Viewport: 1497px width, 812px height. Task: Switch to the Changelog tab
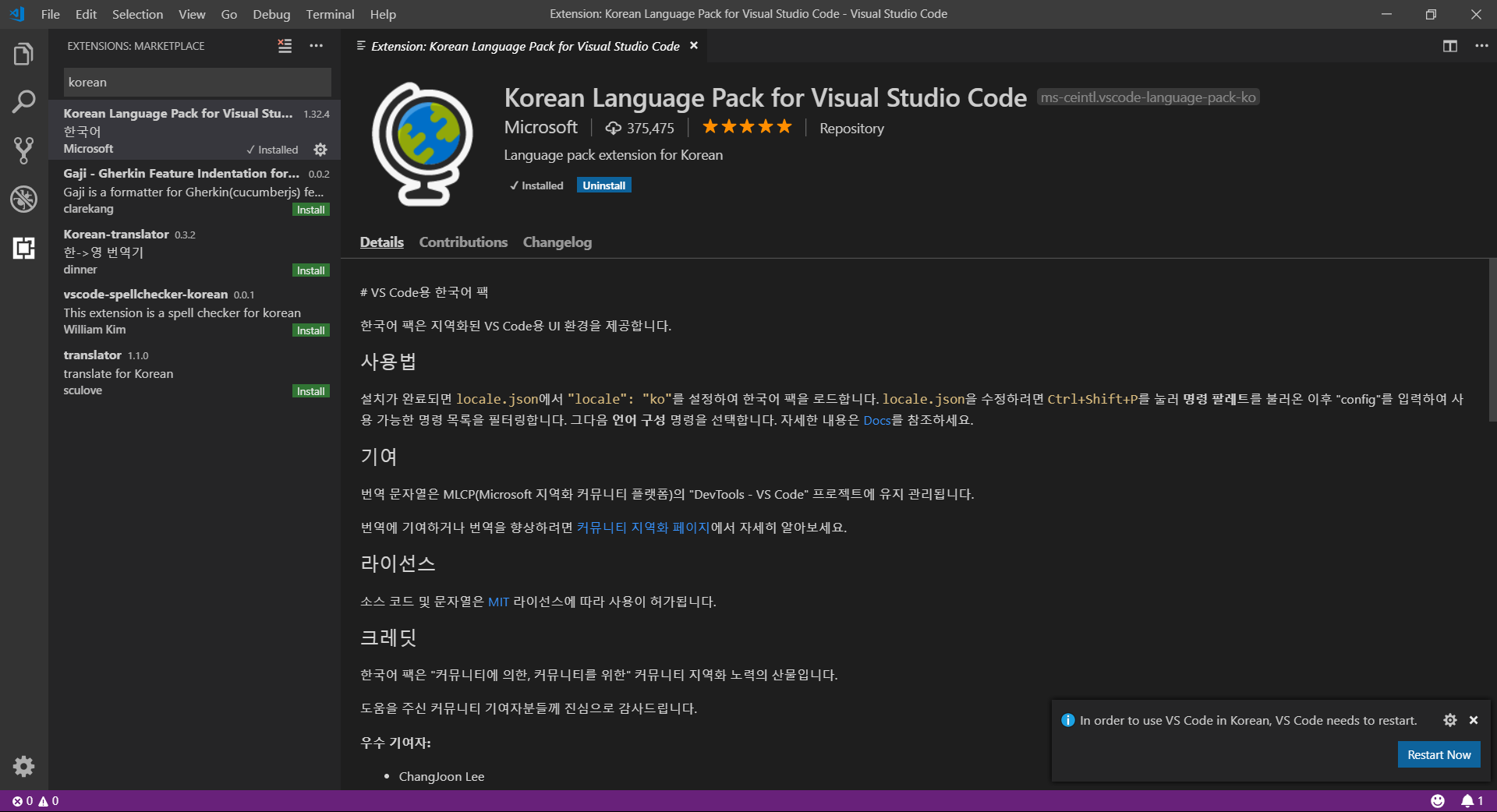[x=557, y=242]
